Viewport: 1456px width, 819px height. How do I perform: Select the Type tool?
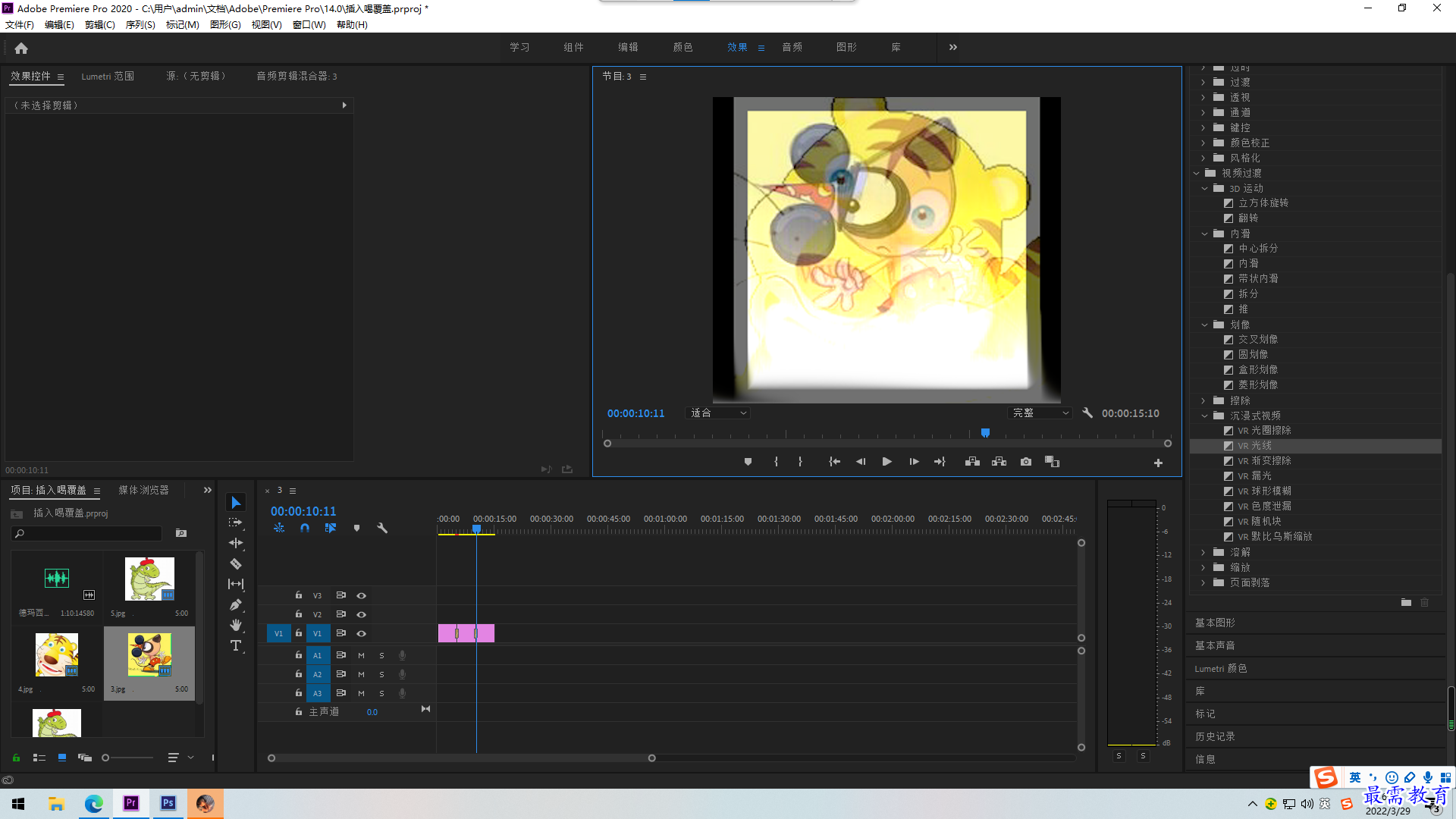236,645
